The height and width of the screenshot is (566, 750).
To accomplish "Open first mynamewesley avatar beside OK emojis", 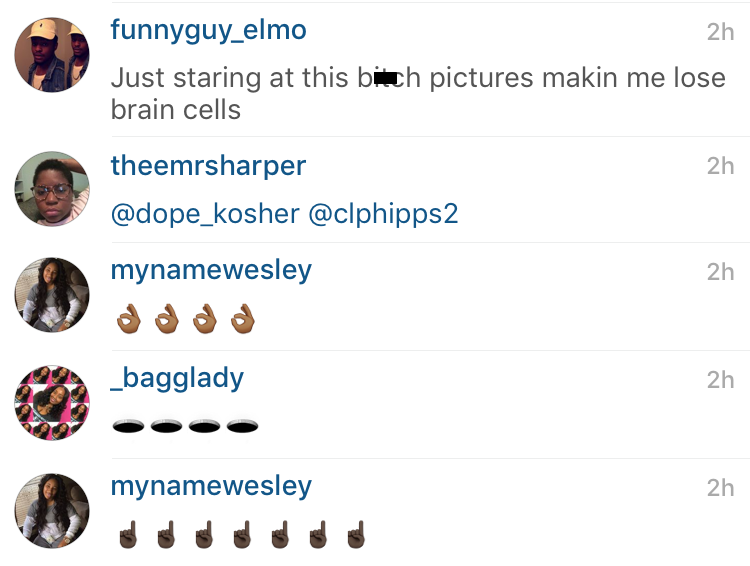I will pyautogui.click(x=52, y=295).
